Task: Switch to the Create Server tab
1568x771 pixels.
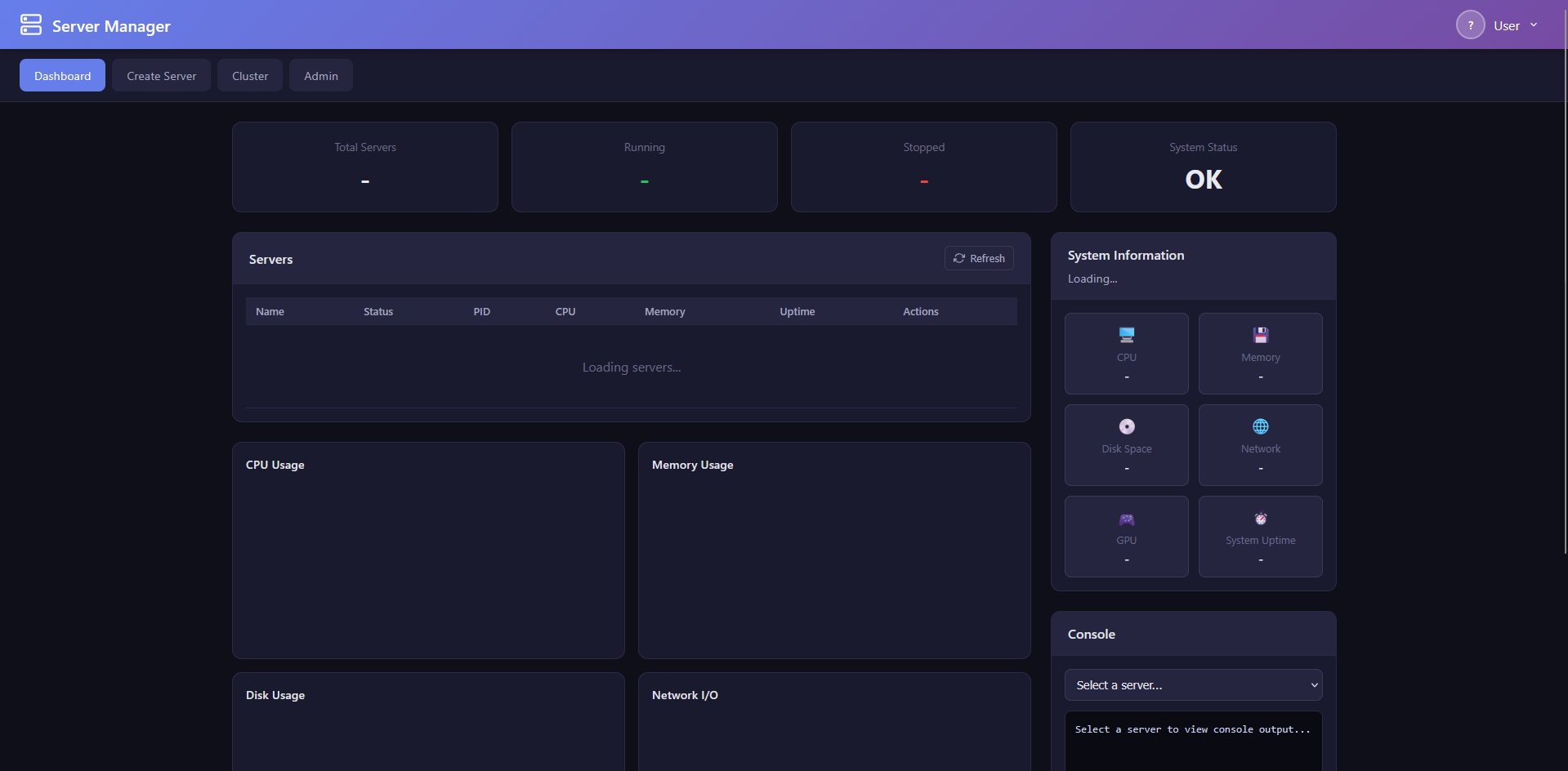Action: pyautogui.click(x=161, y=75)
